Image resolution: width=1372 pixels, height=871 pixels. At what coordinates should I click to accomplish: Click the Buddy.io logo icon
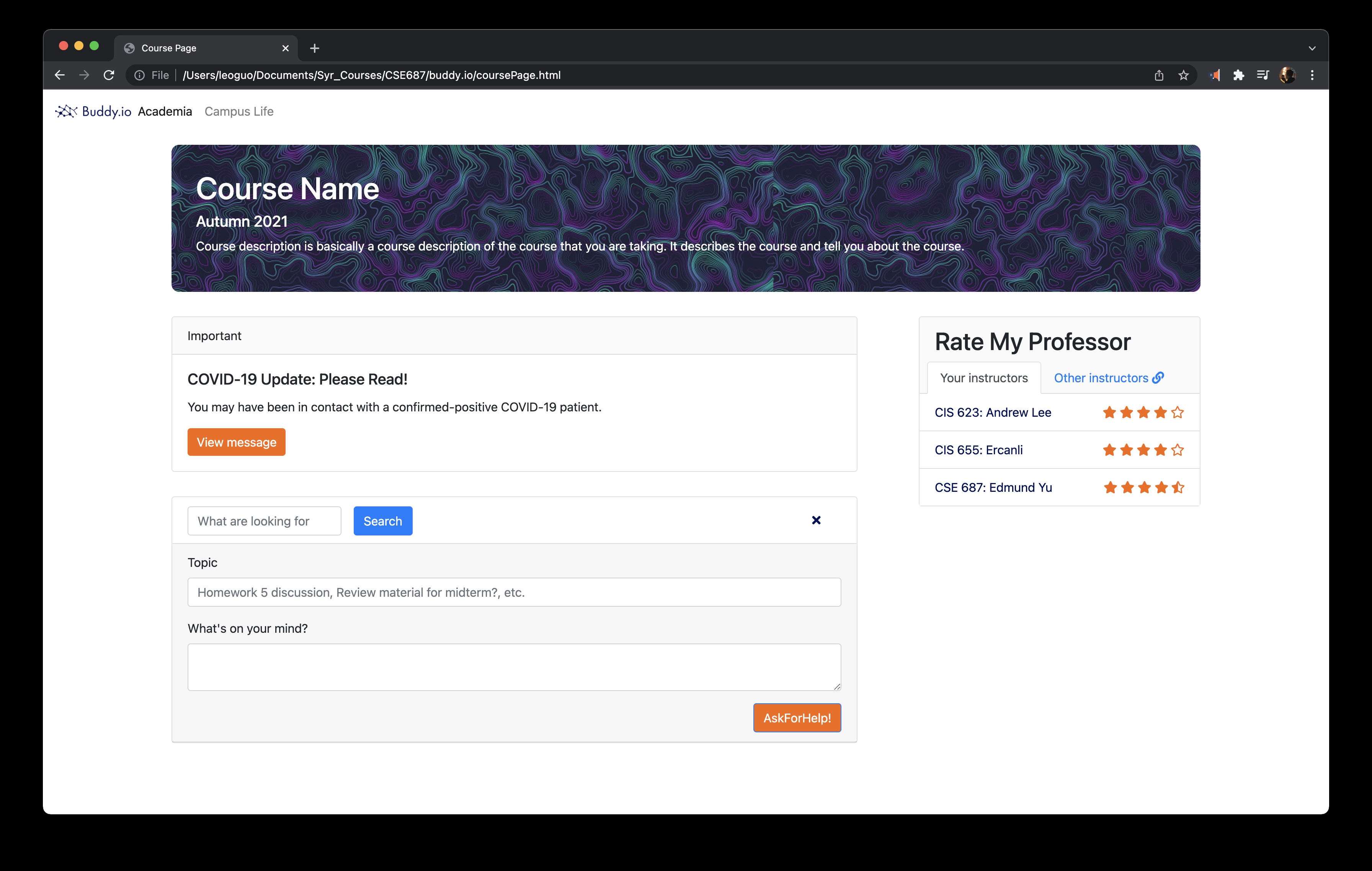66,111
